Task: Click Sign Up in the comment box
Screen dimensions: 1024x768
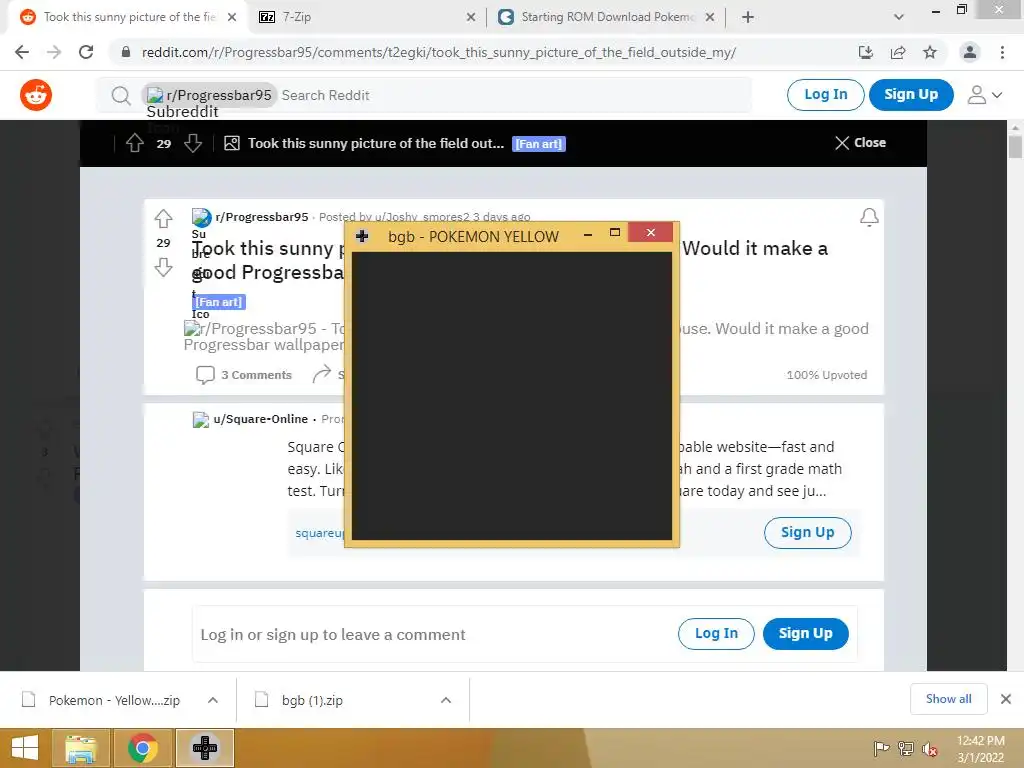Action: point(806,633)
